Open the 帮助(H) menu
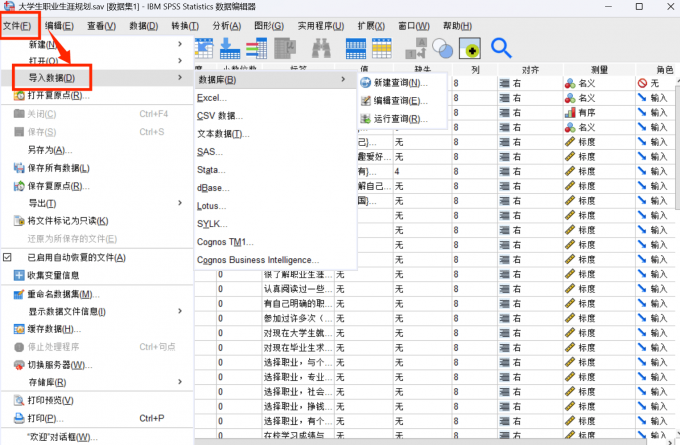 tap(457, 26)
